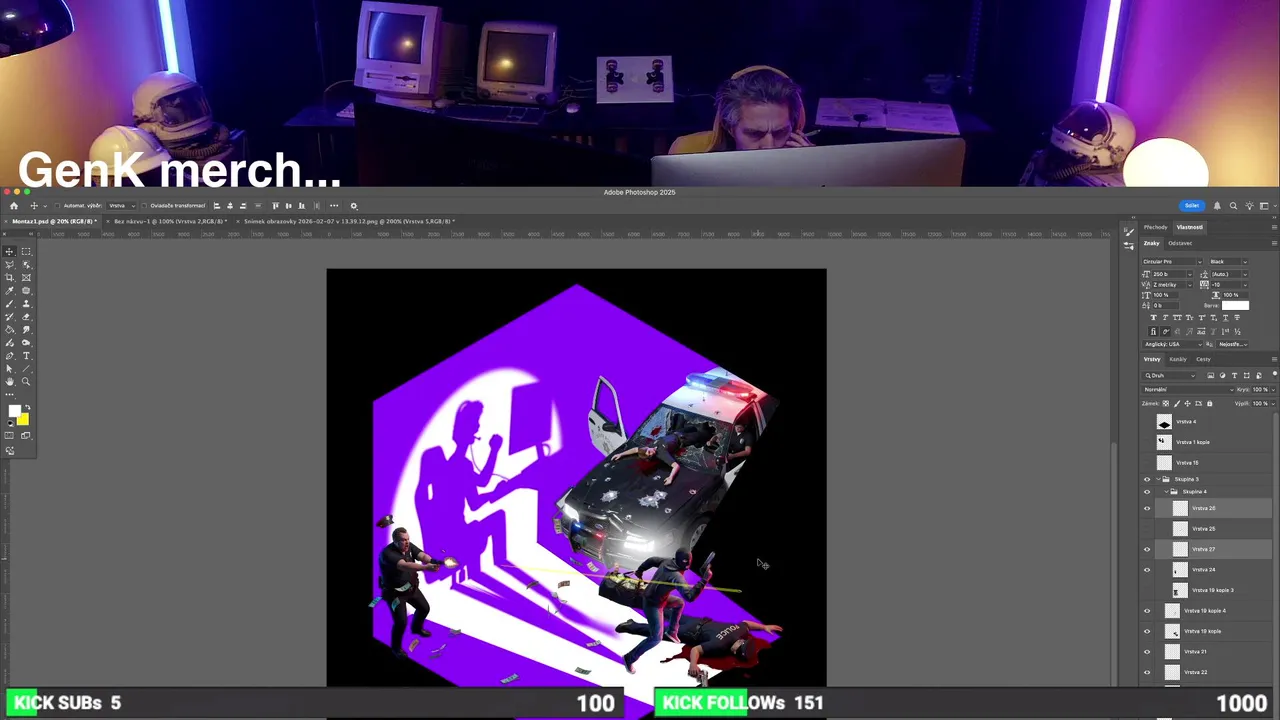
Task: Open the Black font style dropdown
Action: 1245,262
